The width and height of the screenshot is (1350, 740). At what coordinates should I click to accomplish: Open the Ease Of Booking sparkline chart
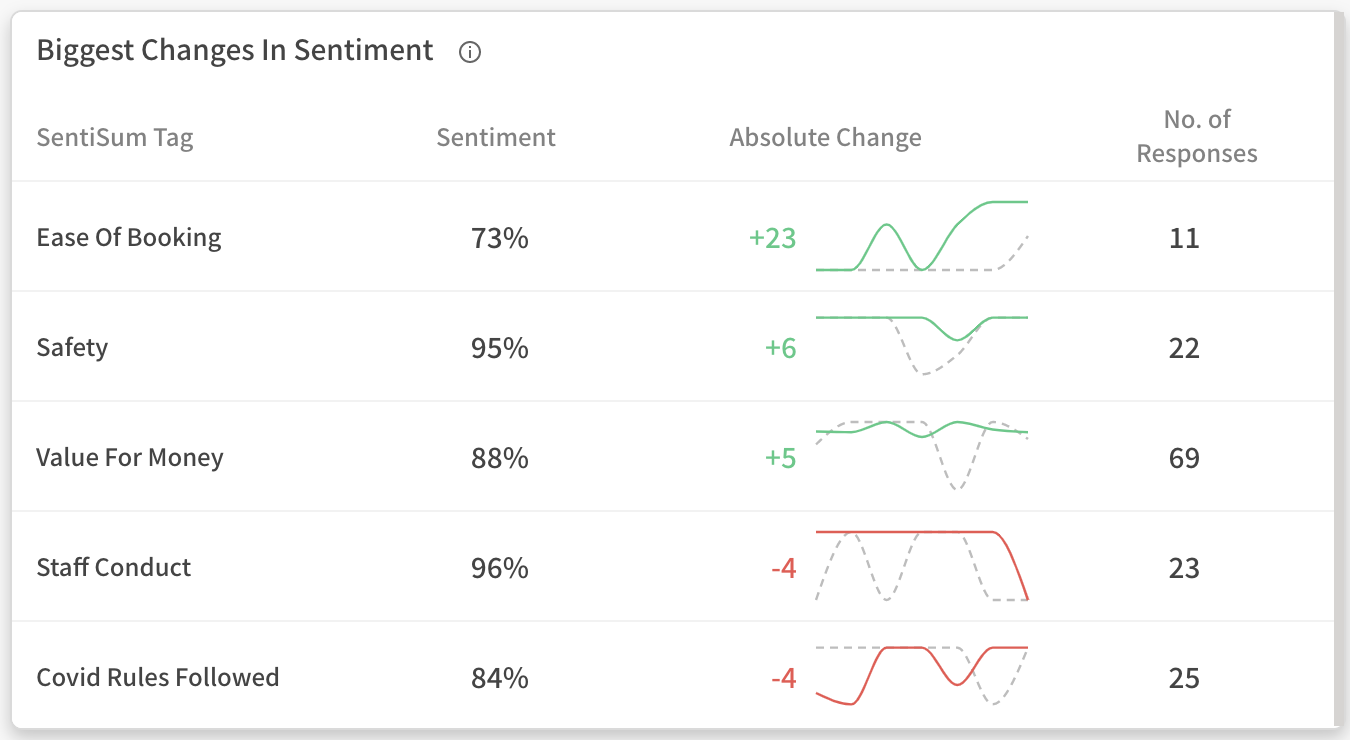(922, 237)
